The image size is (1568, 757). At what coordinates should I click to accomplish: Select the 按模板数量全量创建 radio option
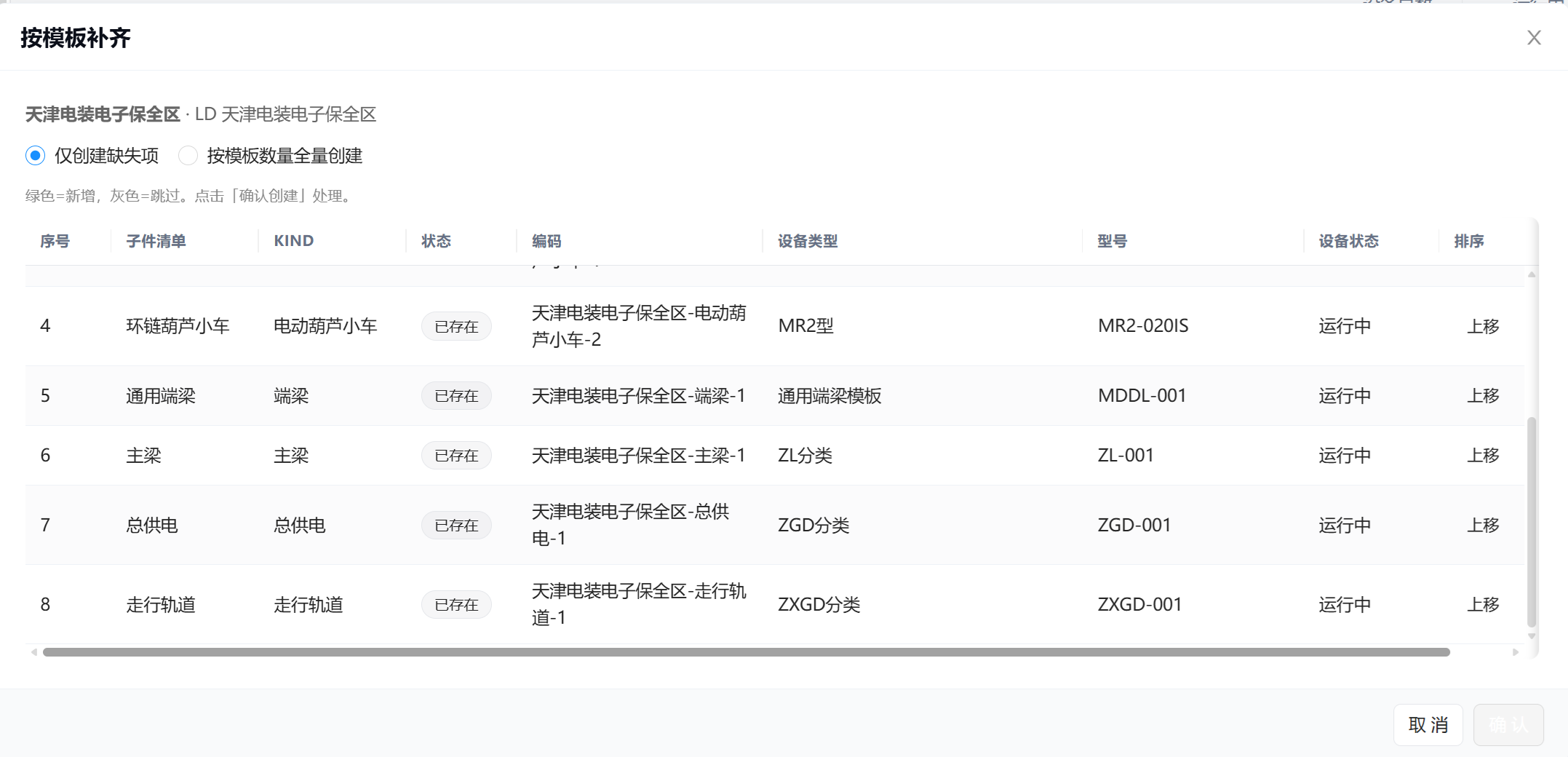click(x=188, y=156)
